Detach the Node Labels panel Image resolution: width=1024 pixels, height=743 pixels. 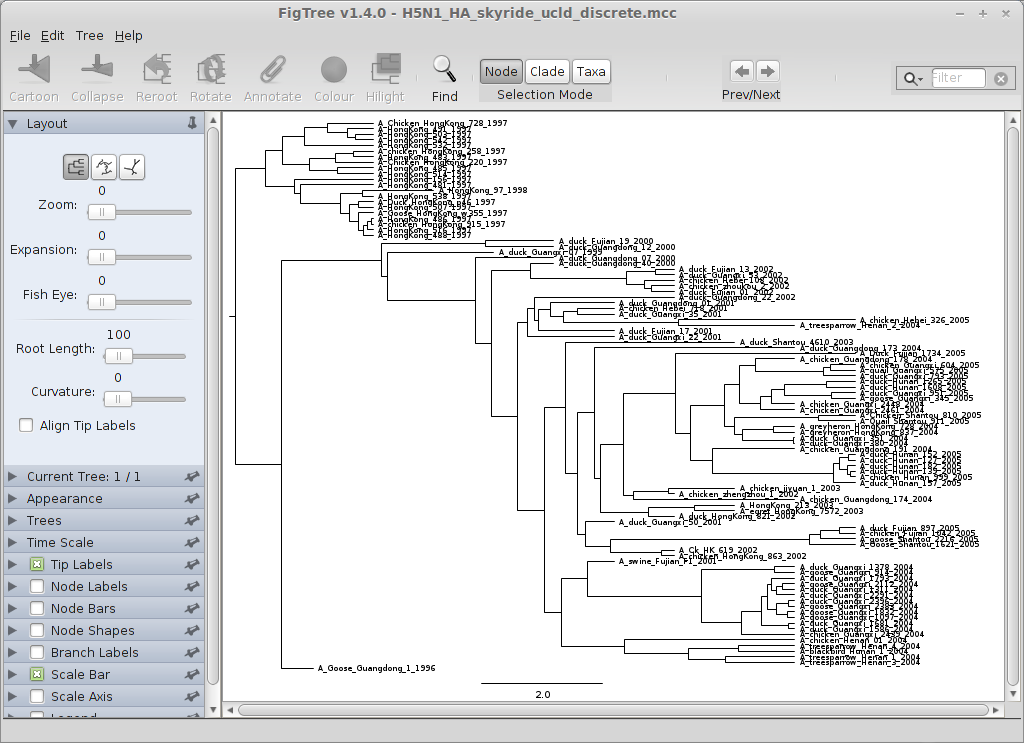tap(191, 586)
